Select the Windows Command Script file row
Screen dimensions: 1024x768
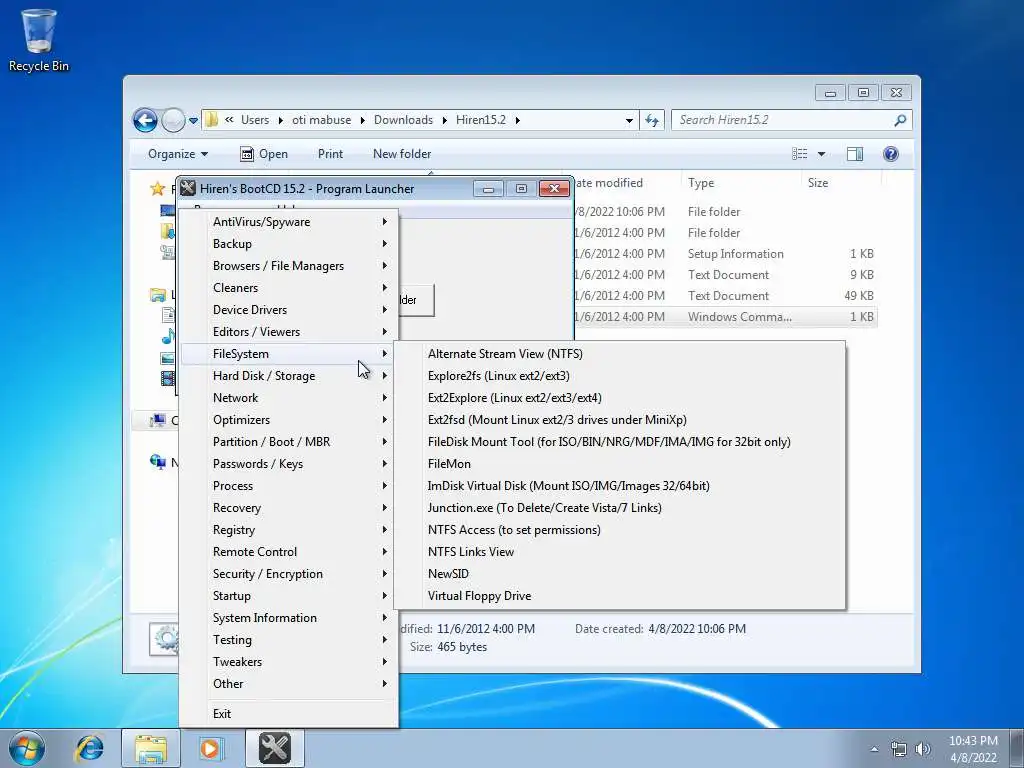coord(725,317)
